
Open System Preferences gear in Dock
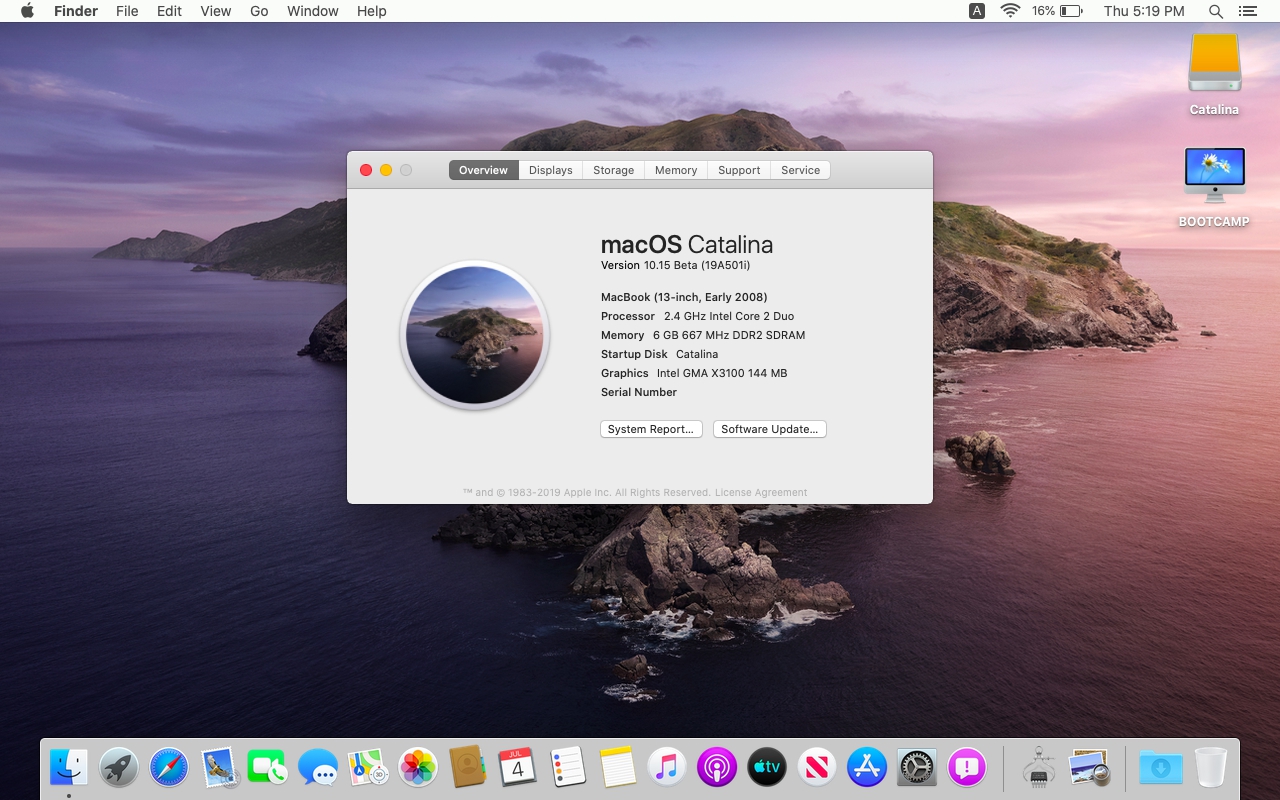pos(917,767)
